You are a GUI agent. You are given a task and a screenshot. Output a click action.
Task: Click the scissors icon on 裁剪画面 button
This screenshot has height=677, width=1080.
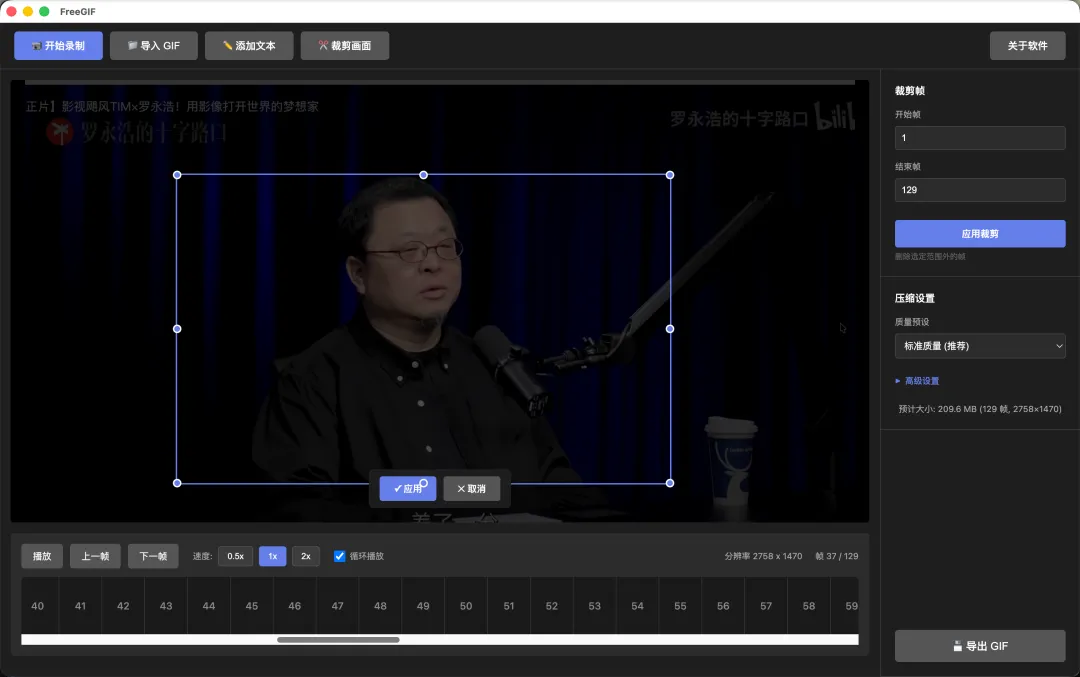323,45
